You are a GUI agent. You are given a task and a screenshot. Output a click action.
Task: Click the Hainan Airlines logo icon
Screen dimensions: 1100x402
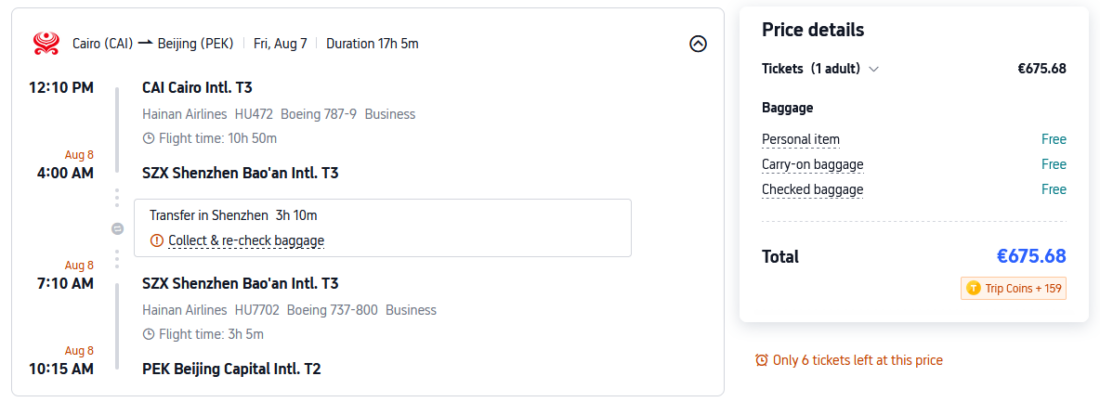[46, 43]
